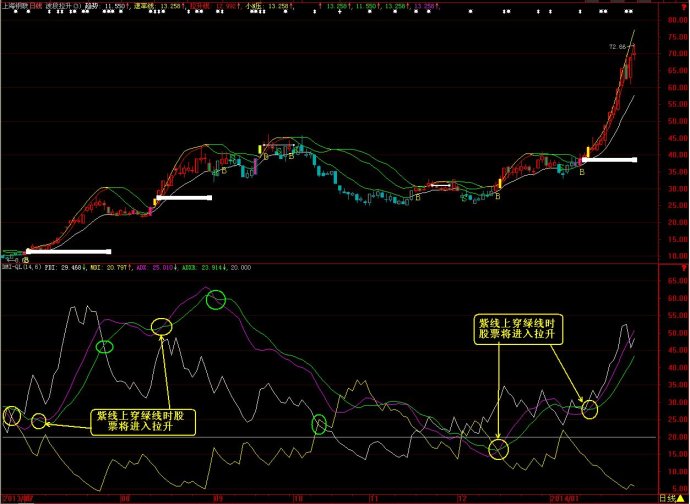Click the yellow circle near the 2014/01 crossover
Viewport: 690px width, 504px height.
coord(590,408)
